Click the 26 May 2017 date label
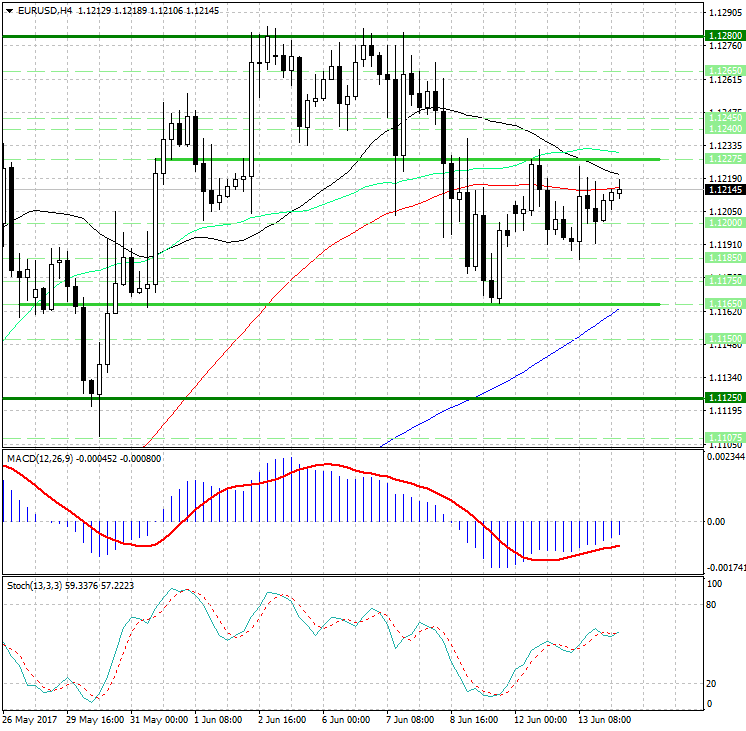This screenshot has height=731, width=746. [x=29, y=720]
